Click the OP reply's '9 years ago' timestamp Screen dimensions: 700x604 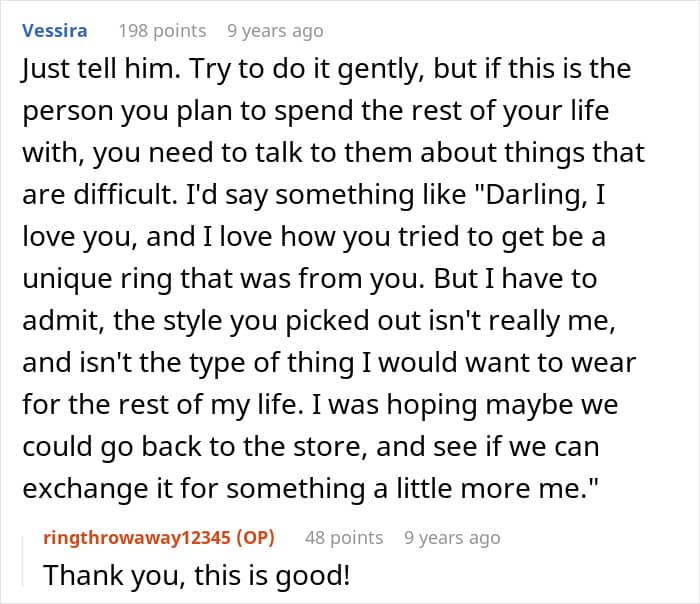tap(452, 538)
